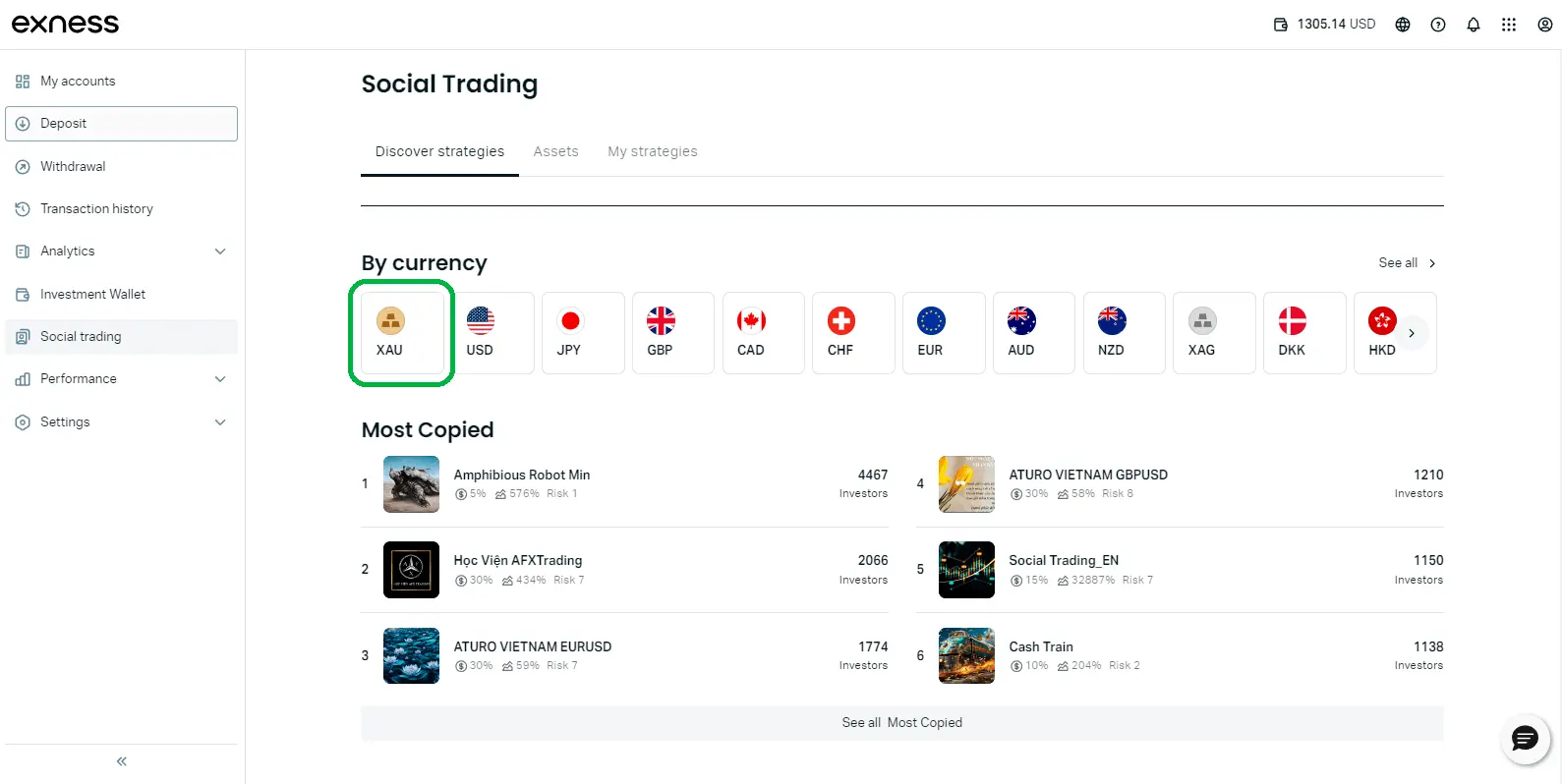Expand the Performance menu section
This screenshot has width=1562, height=784.
coord(121,379)
